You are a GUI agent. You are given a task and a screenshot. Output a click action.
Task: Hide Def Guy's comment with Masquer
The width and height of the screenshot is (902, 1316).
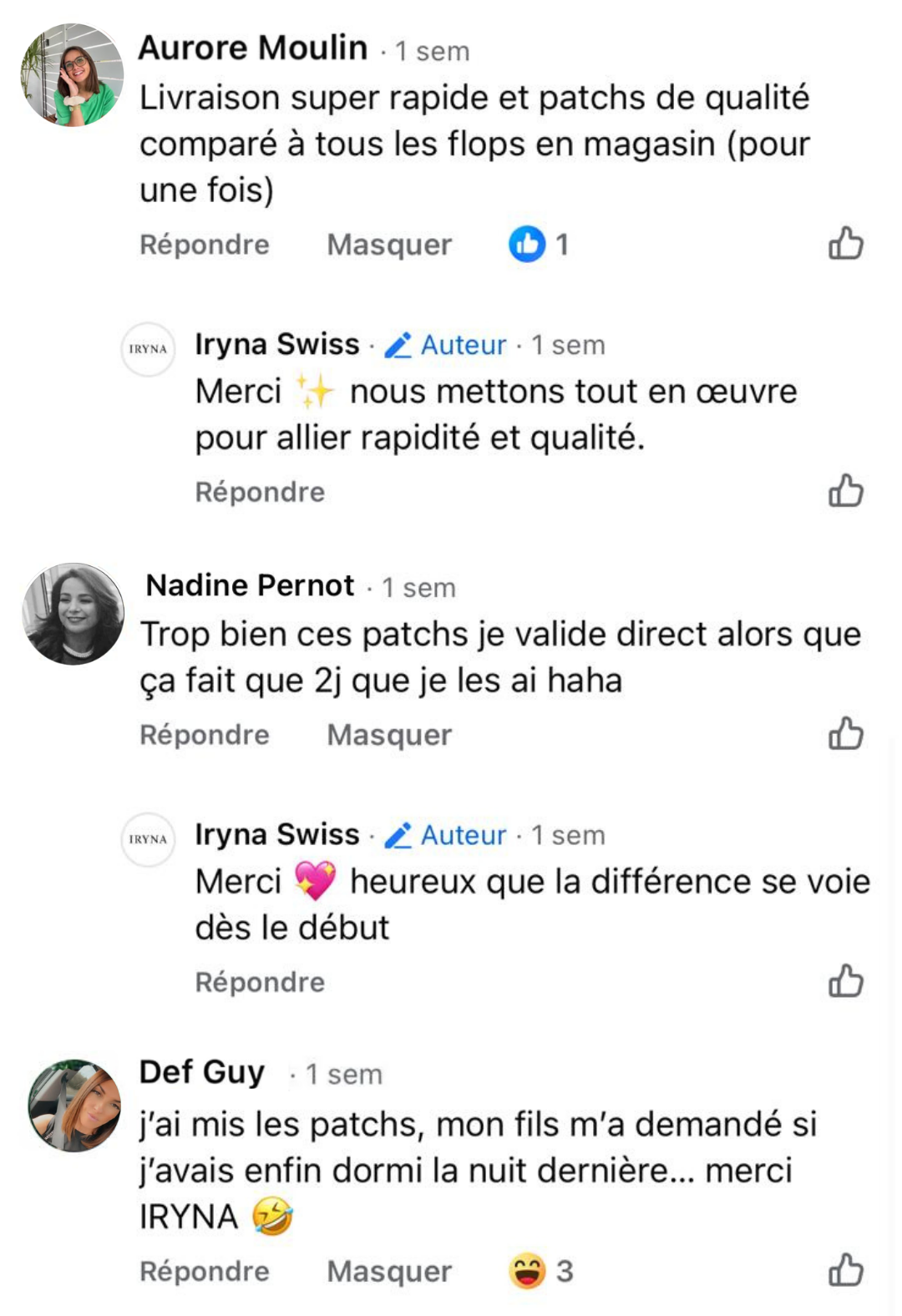[x=389, y=1271]
